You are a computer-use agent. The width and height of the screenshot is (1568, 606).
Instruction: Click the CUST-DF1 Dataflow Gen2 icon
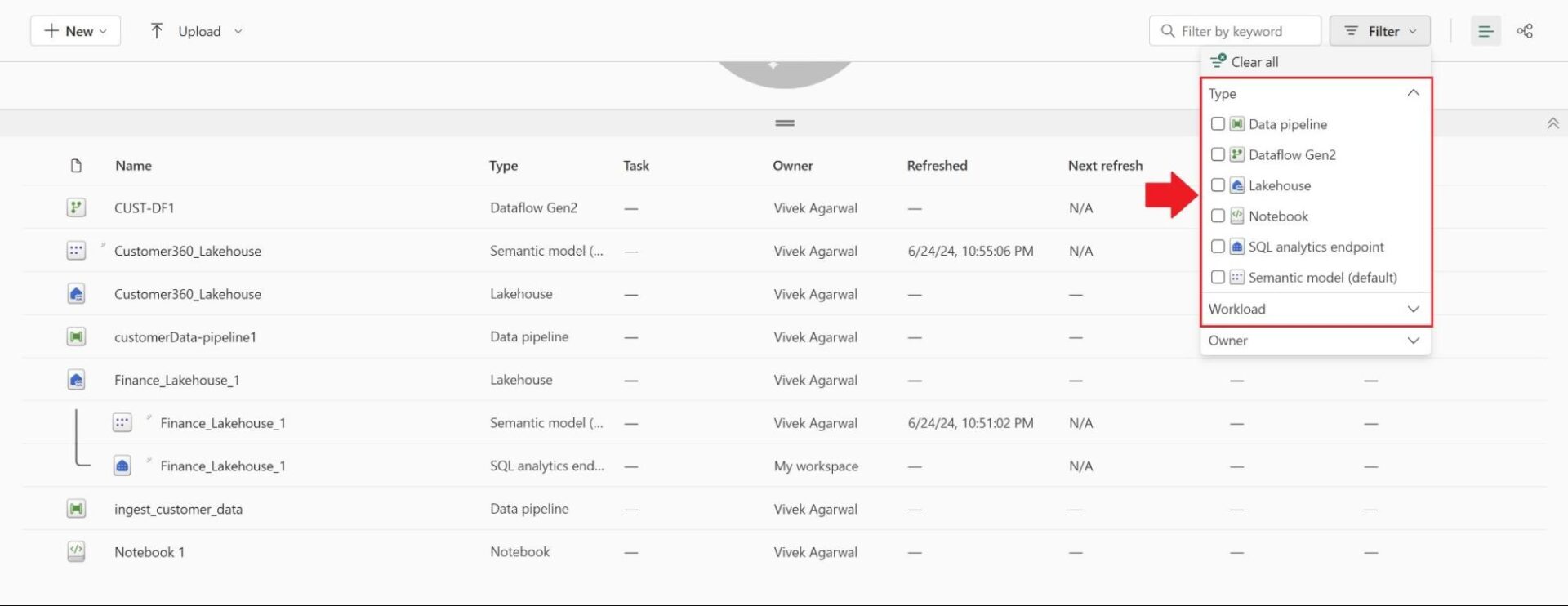tap(76, 207)
